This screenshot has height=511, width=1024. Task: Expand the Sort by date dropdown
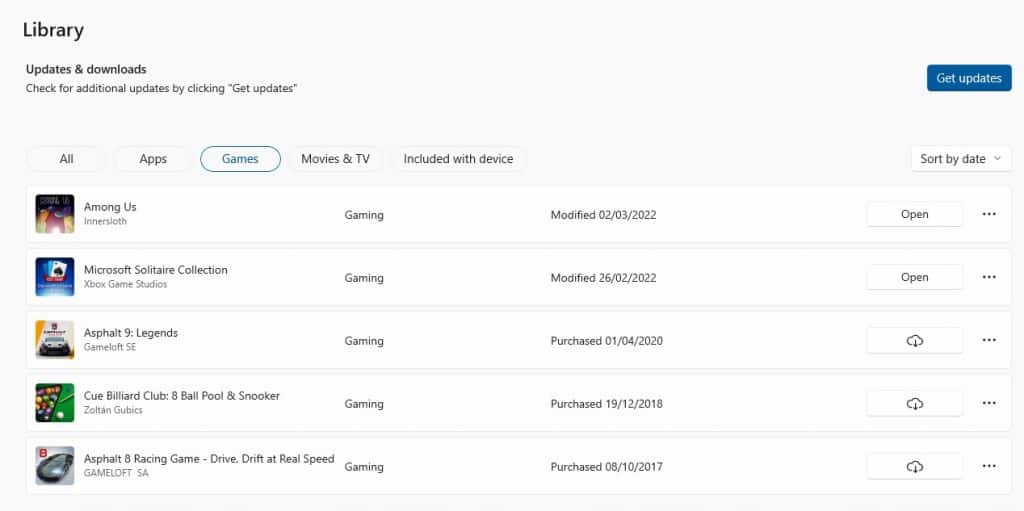pos(961,159)
